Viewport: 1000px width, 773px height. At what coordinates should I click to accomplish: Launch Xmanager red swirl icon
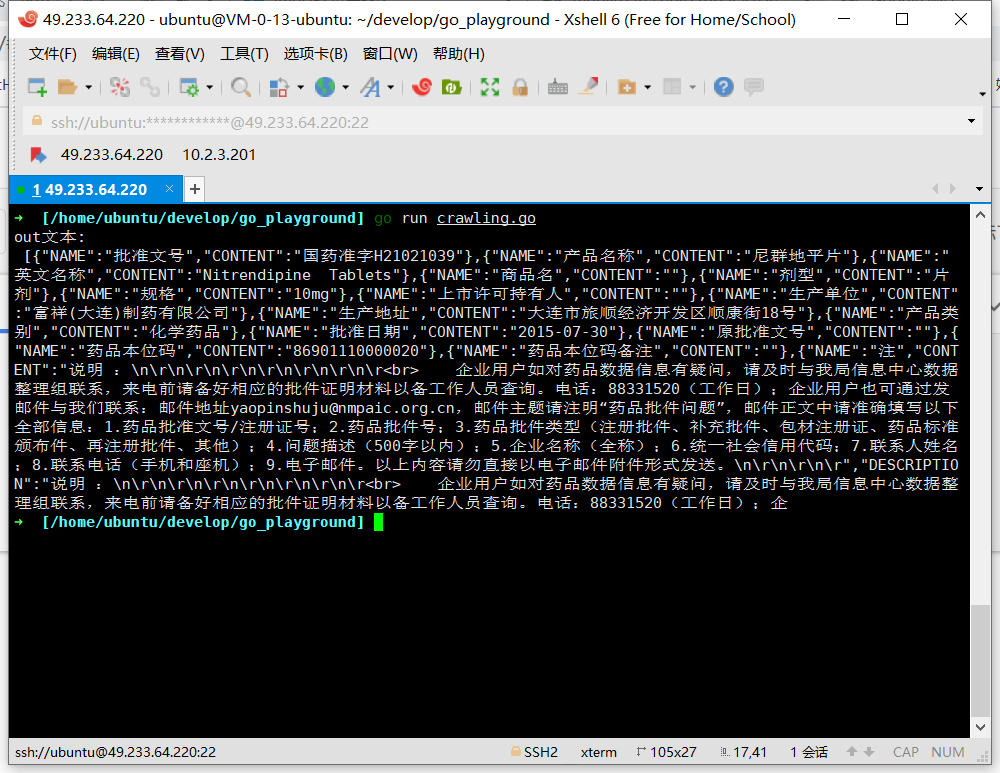click(x=422, y=87)
